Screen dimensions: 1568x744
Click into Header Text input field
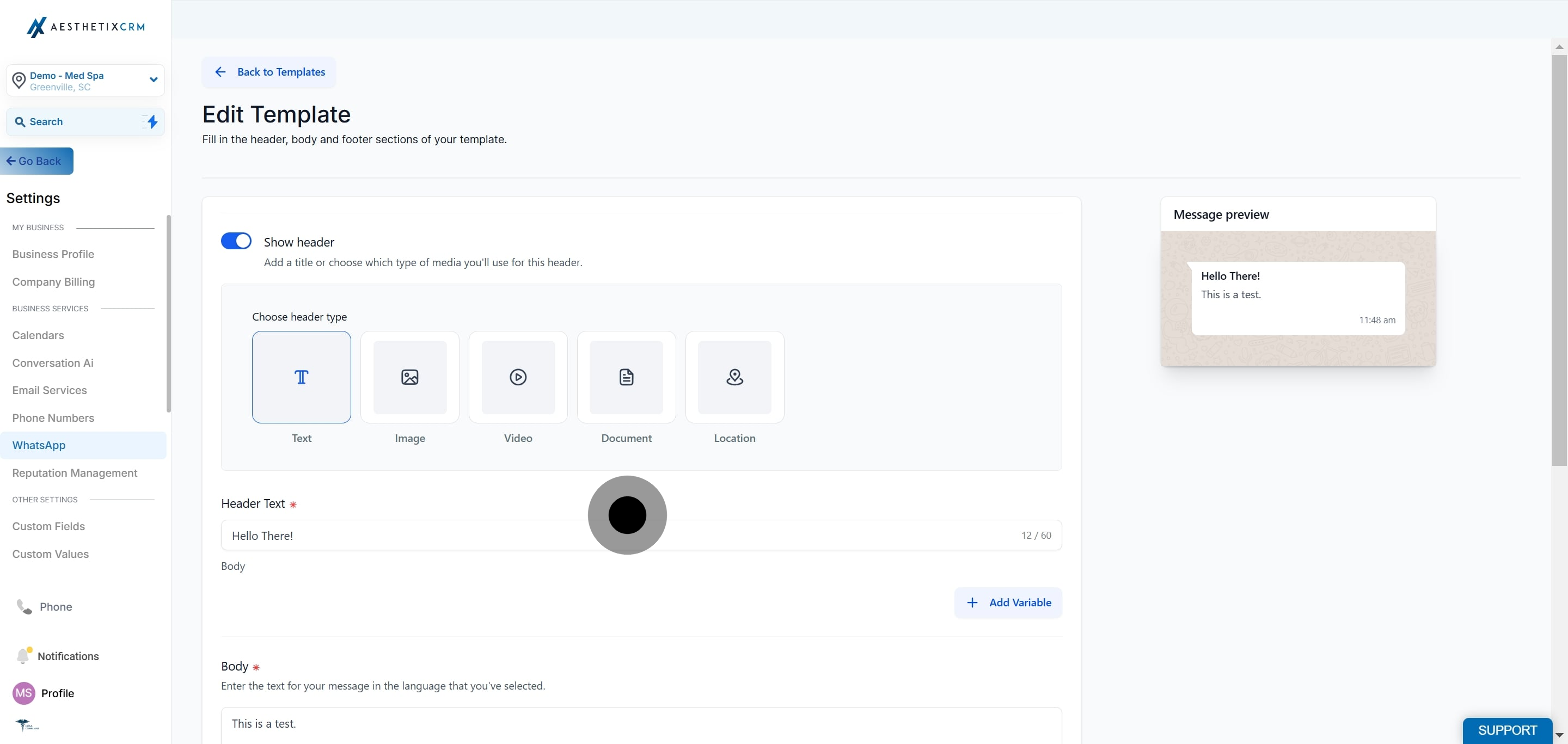pyautogui.click(x=426, y=536)
